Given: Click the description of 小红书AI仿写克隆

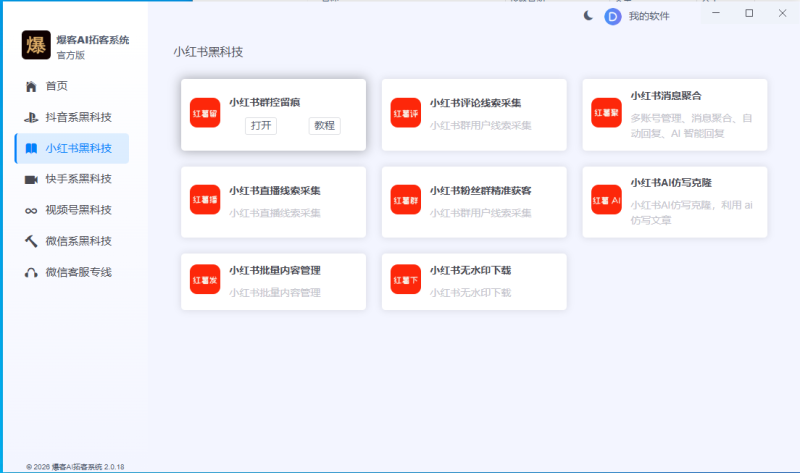Looking at the screenshot, I should (691, 213).
